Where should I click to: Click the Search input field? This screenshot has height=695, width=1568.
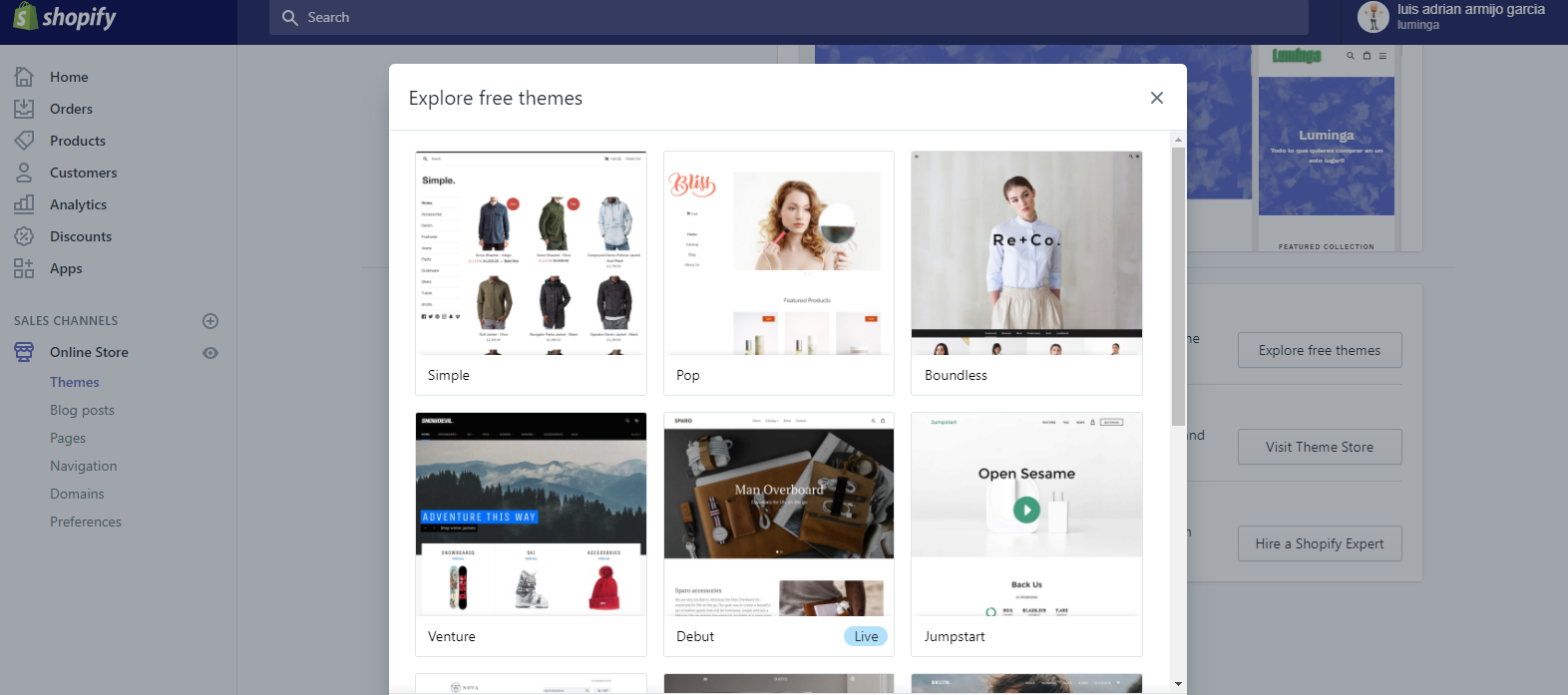(x=788, y=18)
